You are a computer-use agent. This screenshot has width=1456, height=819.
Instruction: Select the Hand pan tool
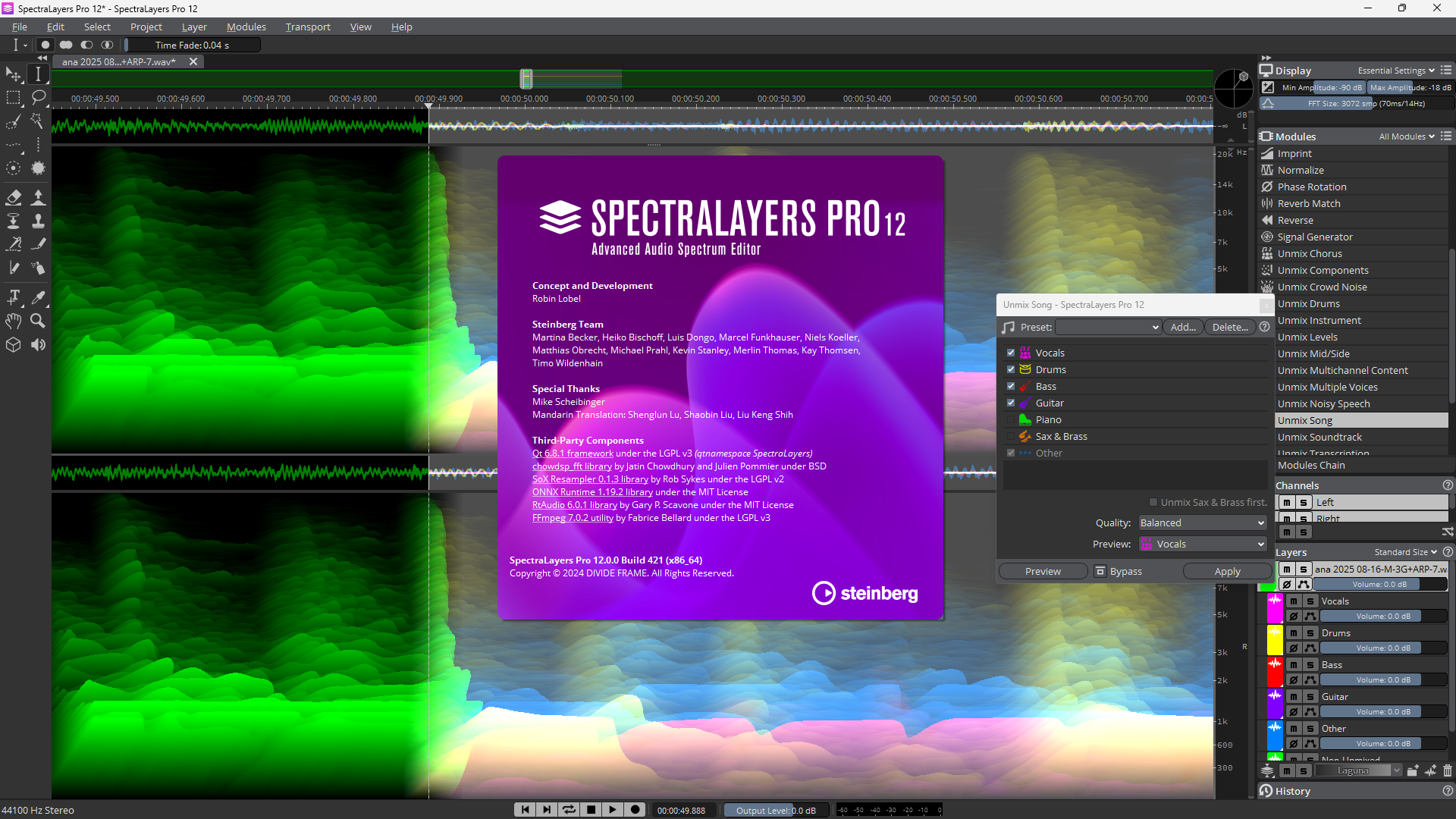click(14, 321)
